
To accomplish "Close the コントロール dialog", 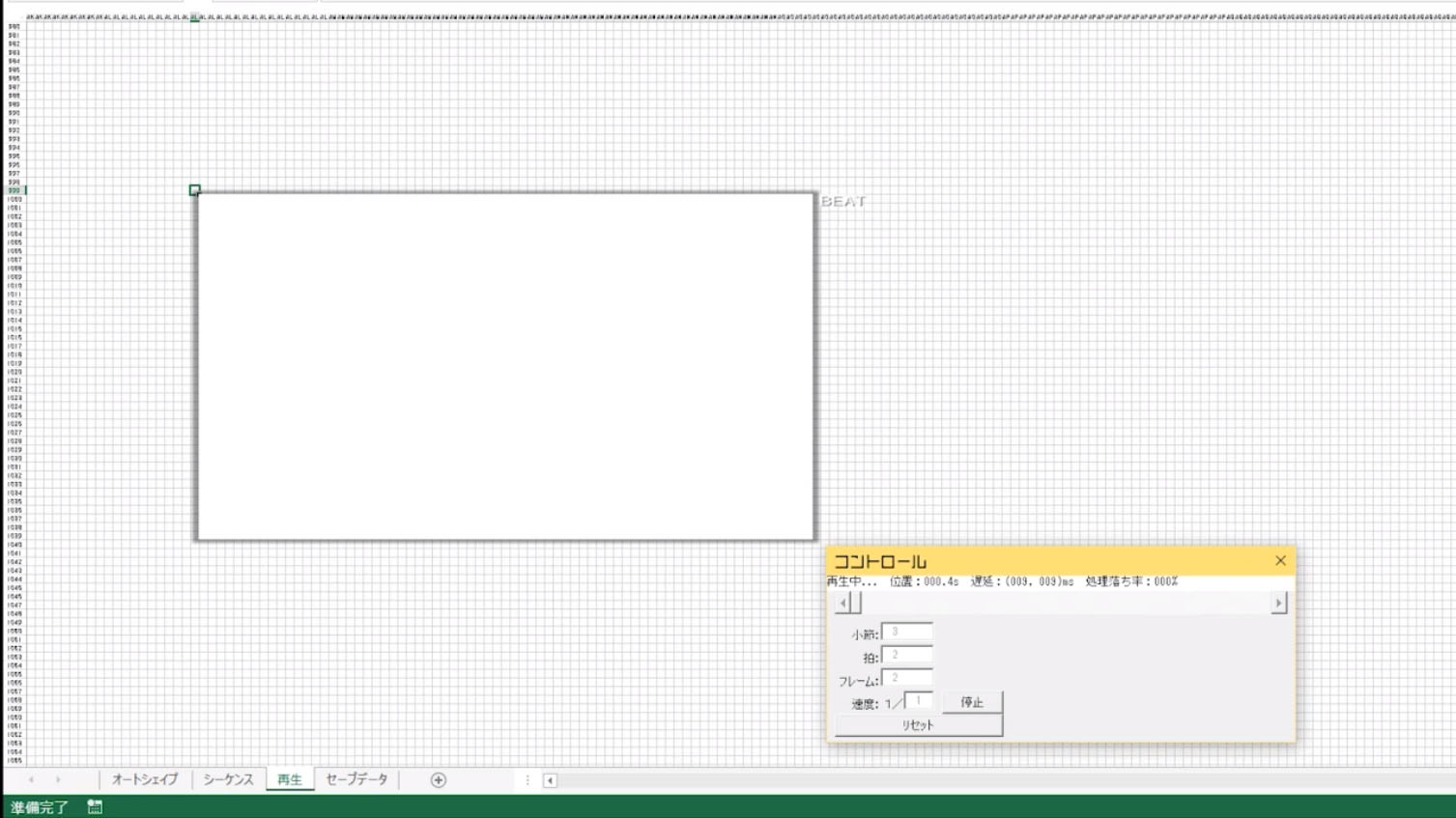I will click(1280, 560).
